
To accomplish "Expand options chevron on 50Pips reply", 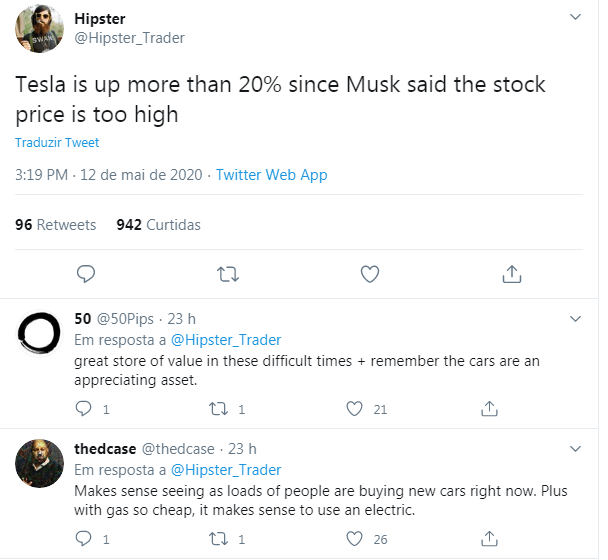I will [x=575, y=319].
